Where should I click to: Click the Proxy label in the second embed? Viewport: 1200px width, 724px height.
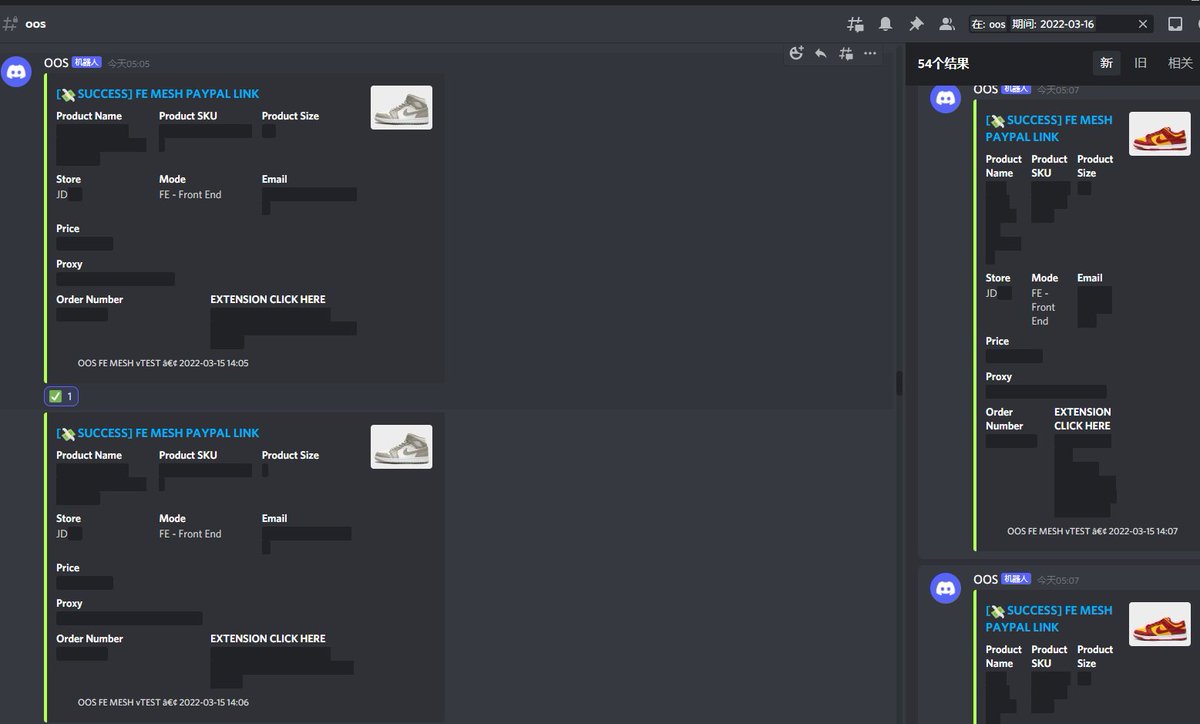point(69,603)
